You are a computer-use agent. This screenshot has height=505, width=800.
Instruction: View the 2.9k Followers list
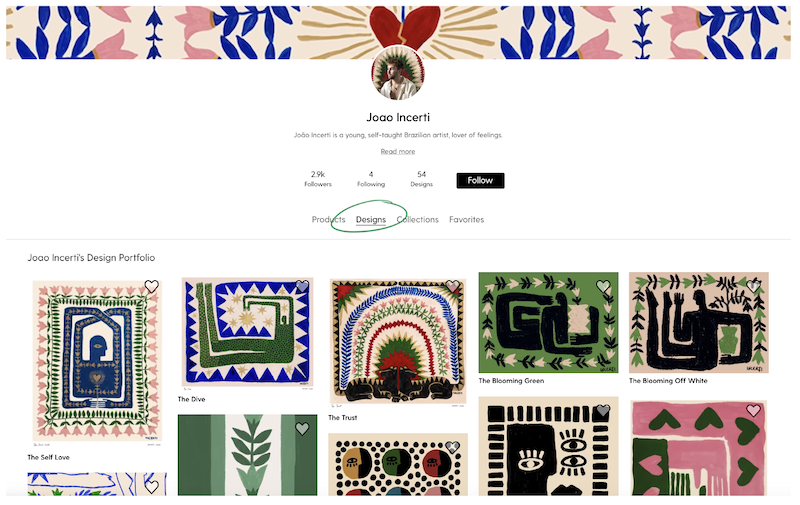(x=318, y=179)
